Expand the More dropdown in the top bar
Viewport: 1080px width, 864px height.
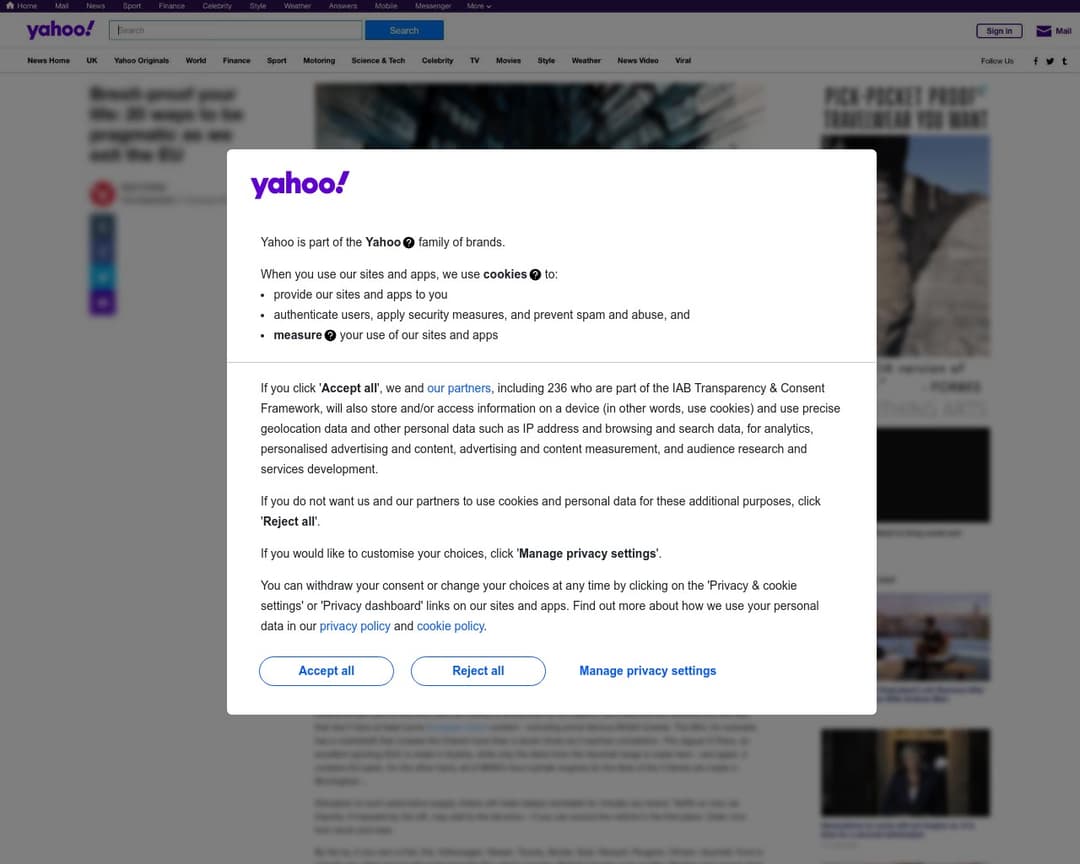[479, 6]
